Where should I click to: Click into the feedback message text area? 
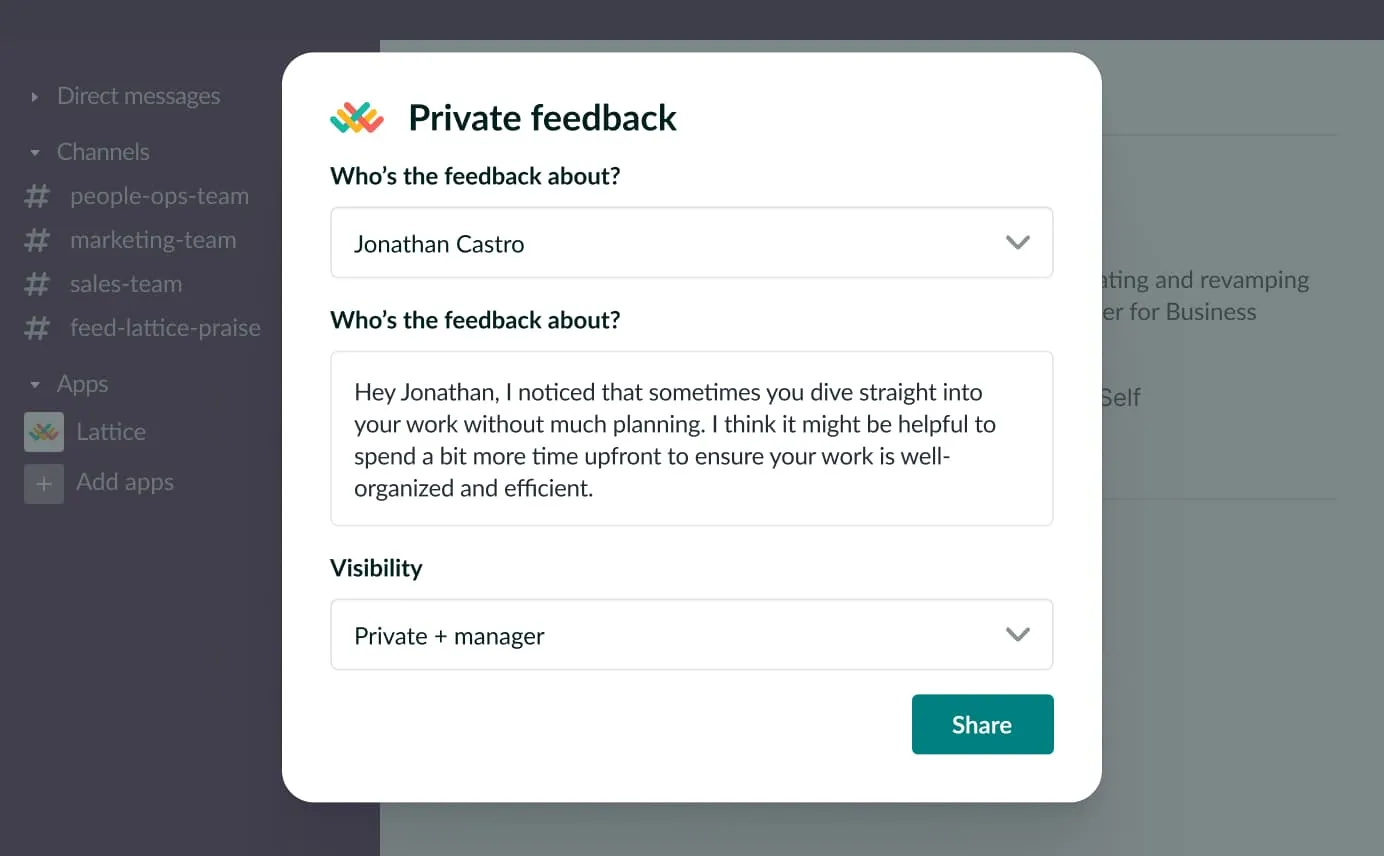tap(690, 438)
